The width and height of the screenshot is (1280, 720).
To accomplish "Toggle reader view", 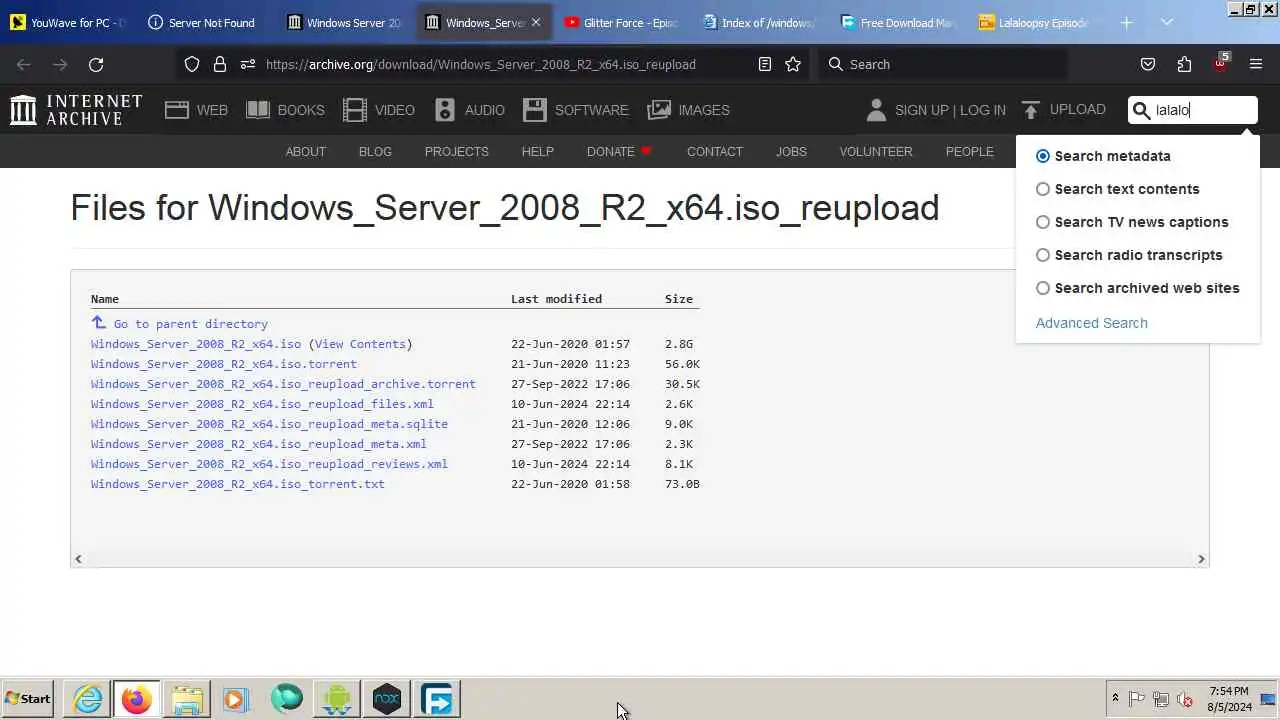I will coord(765,64).
